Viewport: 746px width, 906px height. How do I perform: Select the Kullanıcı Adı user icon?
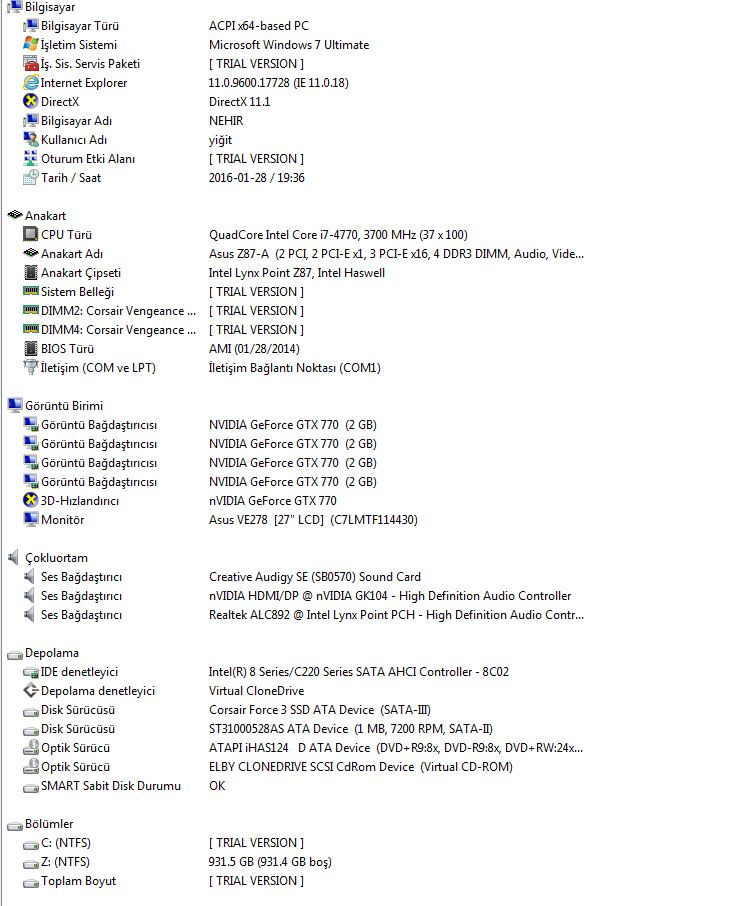(30, 140)
